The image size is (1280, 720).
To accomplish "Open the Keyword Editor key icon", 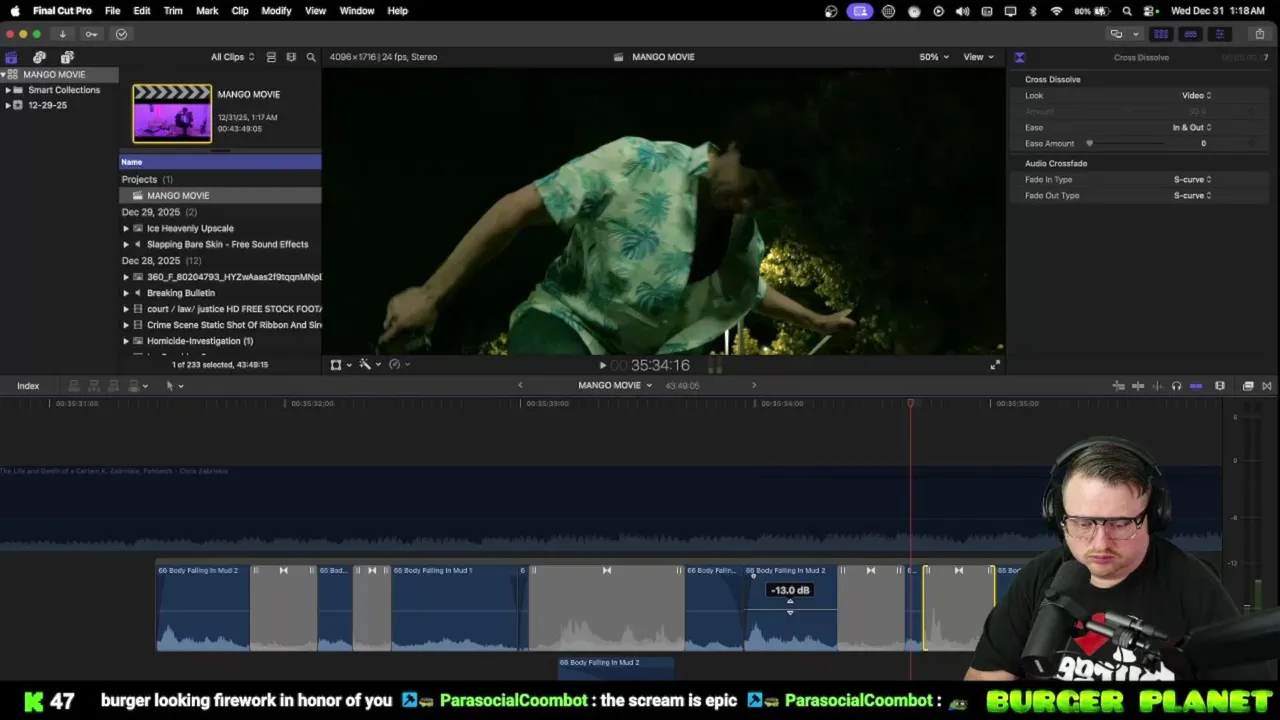I will click(91, 34).
